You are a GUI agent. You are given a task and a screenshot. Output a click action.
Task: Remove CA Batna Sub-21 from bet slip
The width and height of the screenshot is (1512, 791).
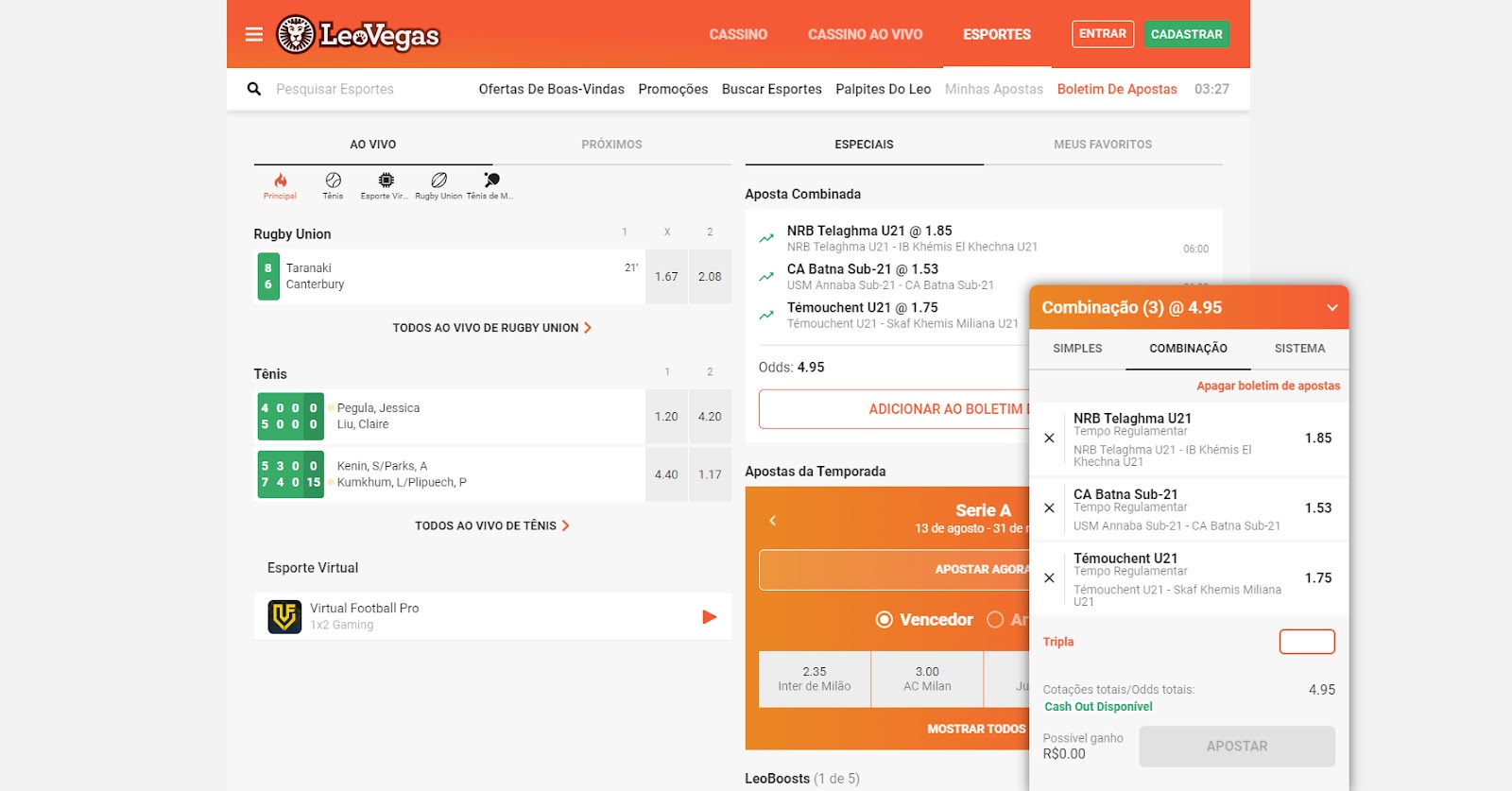click(1049, 508)
